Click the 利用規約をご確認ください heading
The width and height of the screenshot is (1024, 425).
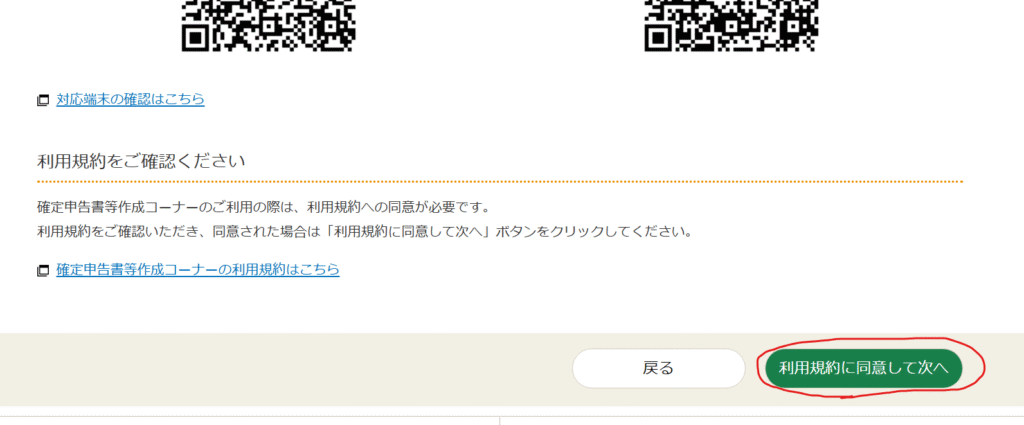[142, 161]
